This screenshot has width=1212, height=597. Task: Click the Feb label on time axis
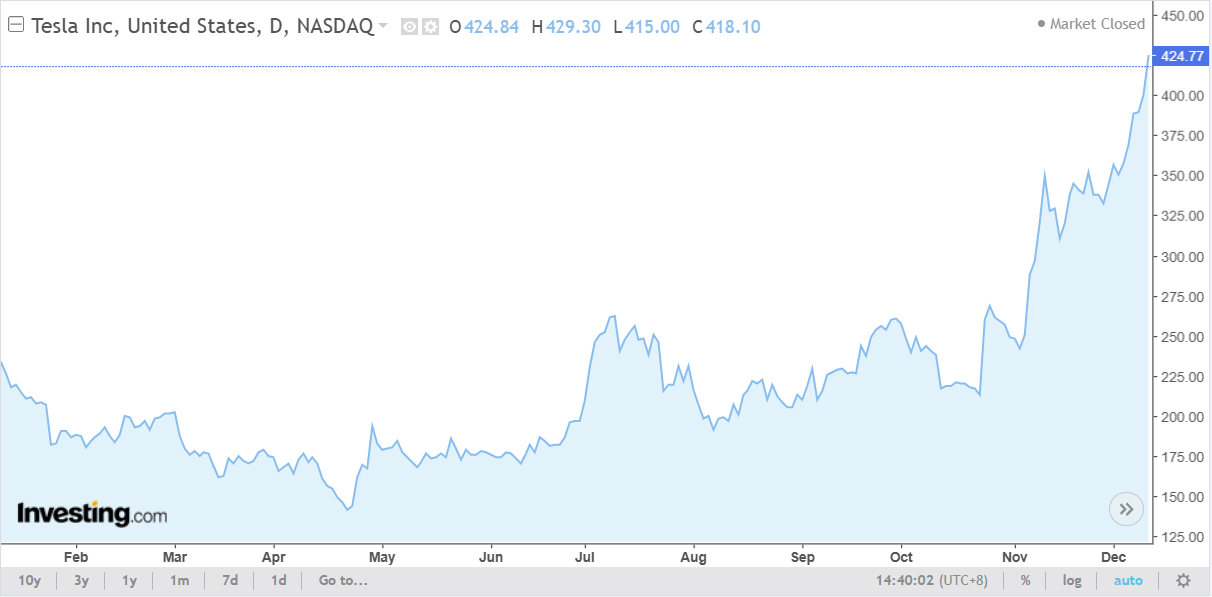click(76, 556)
